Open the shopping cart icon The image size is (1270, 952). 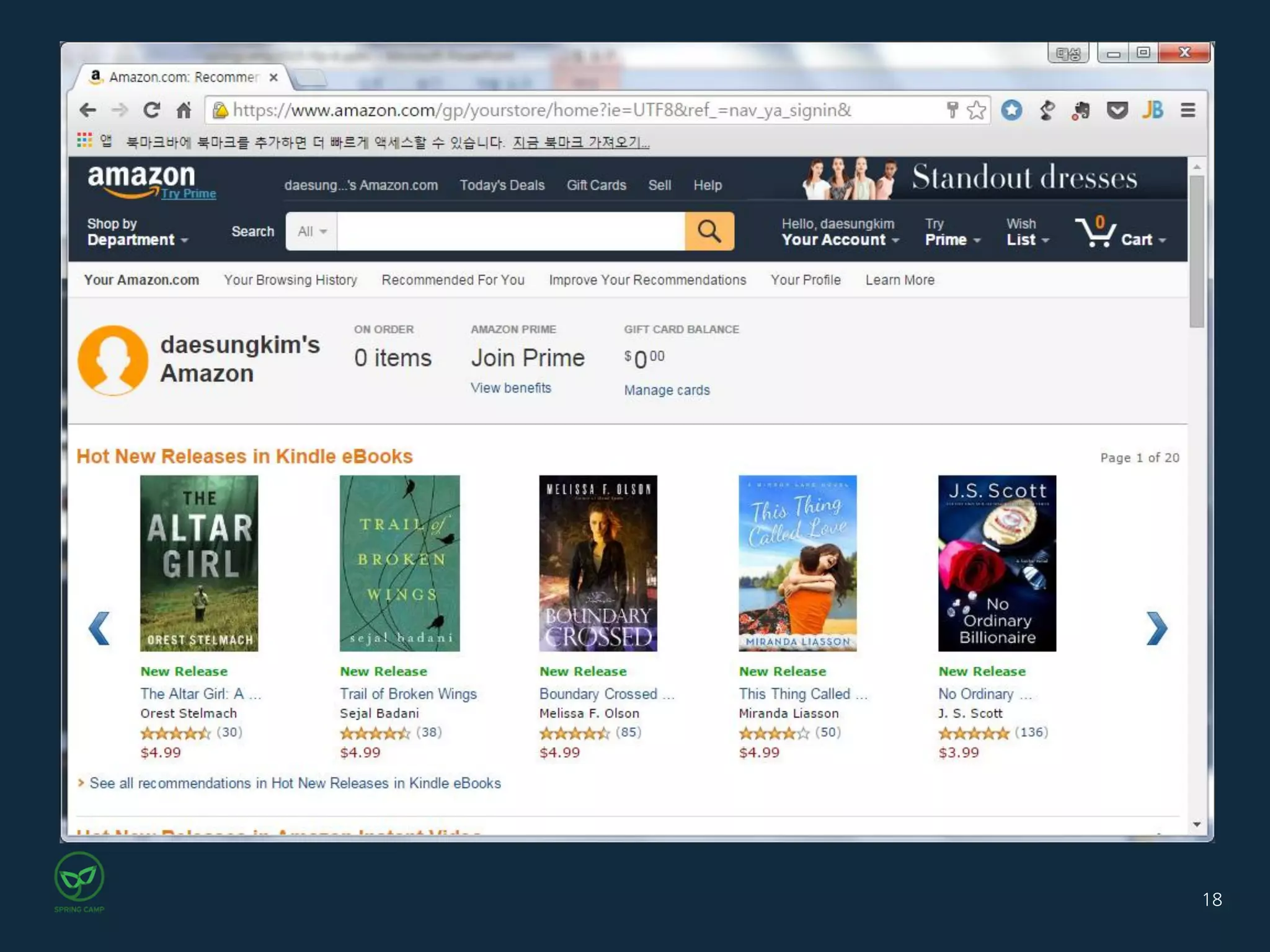[x=1096, y=233]
